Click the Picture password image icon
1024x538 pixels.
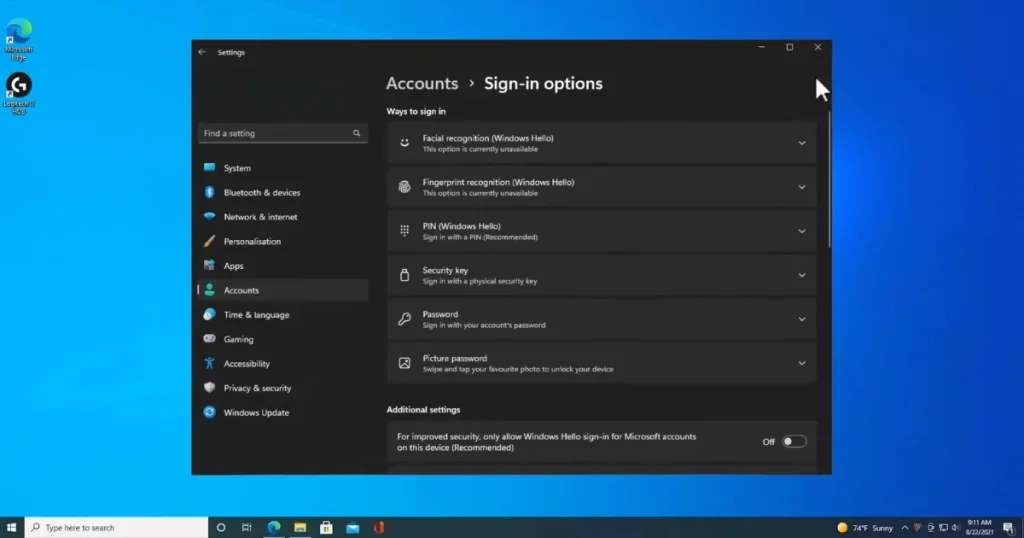pos(405,363)
